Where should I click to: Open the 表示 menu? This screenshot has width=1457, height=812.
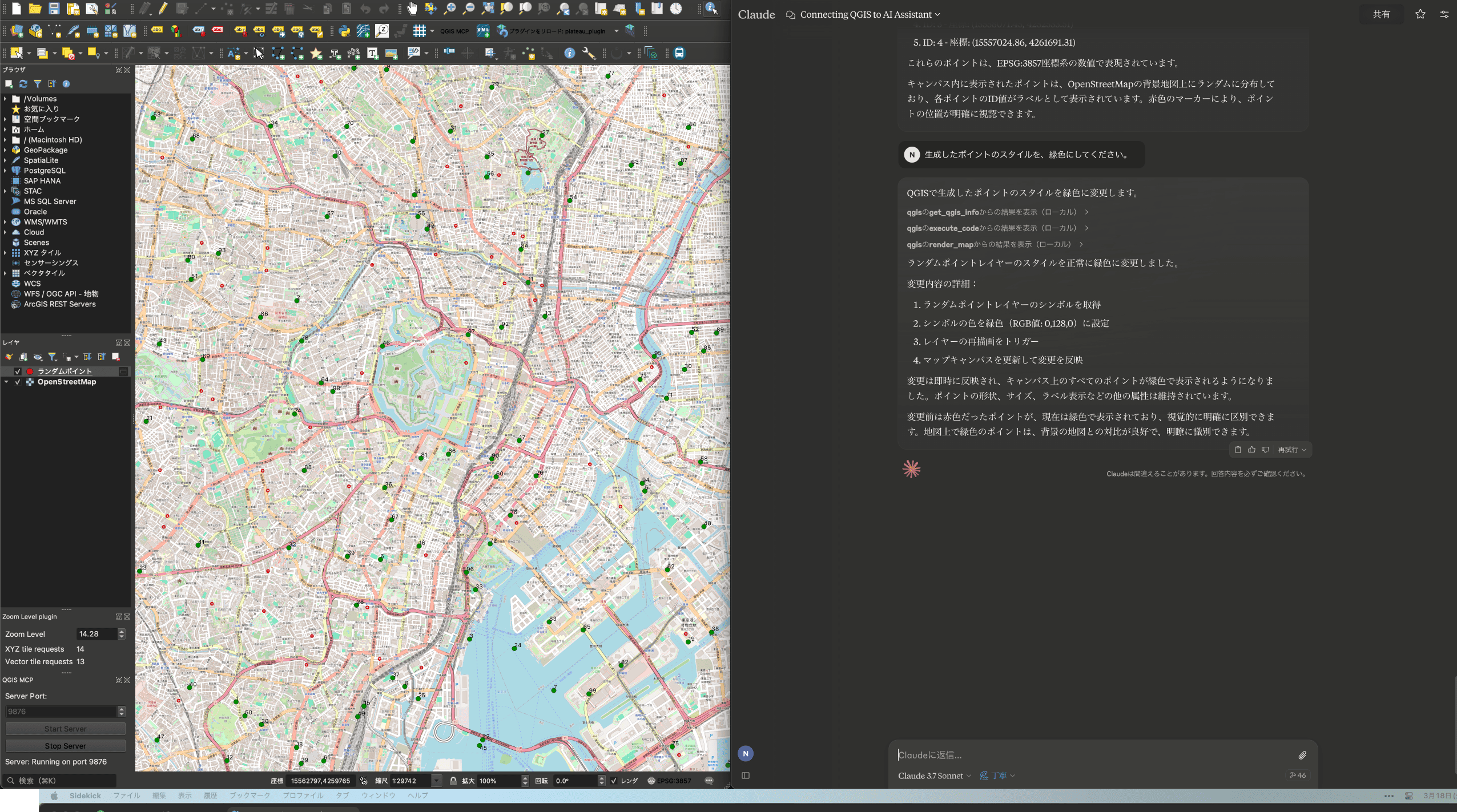click(x=184, y=795)
